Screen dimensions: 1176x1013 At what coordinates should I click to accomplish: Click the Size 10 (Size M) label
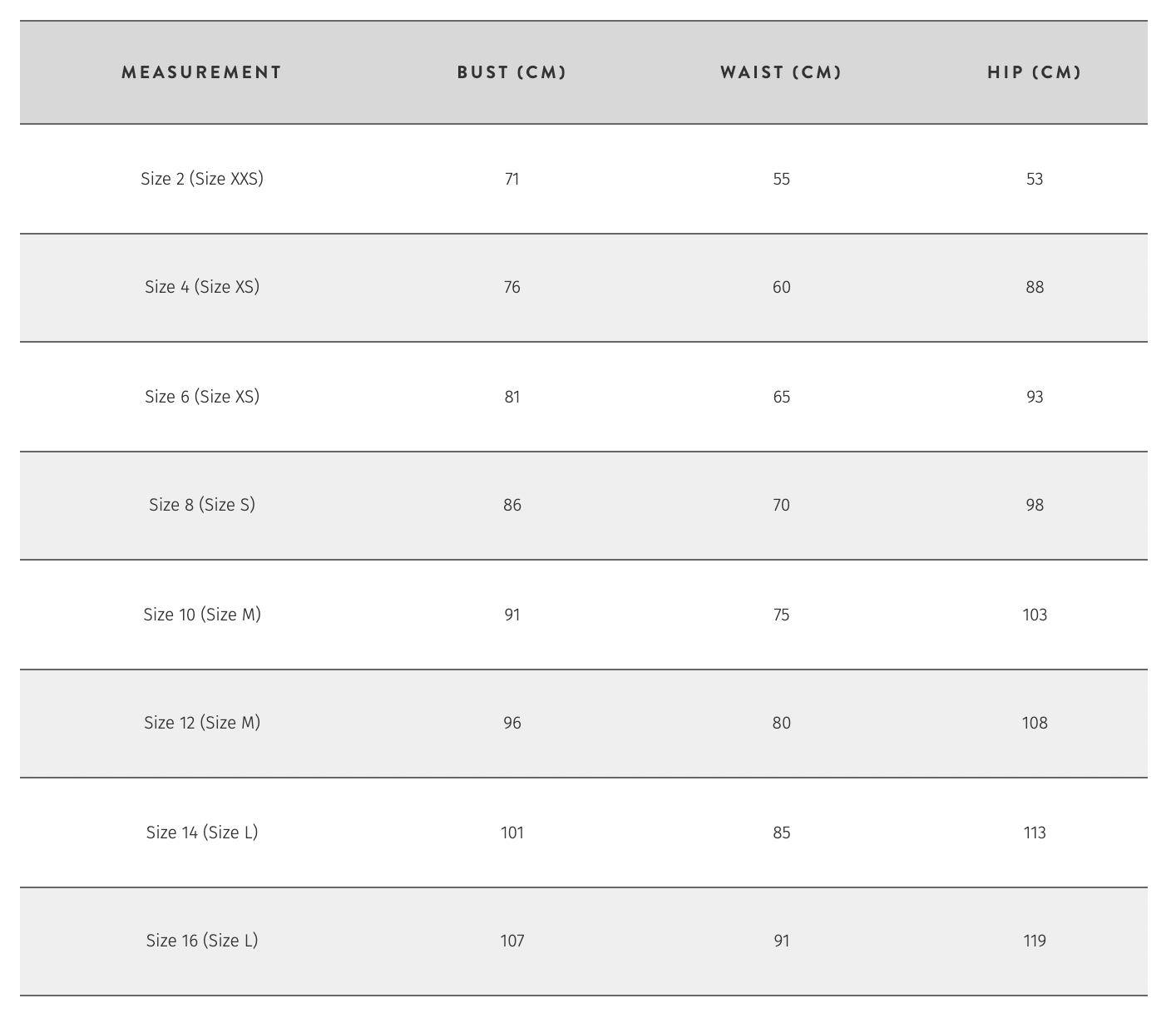(202, 615)
